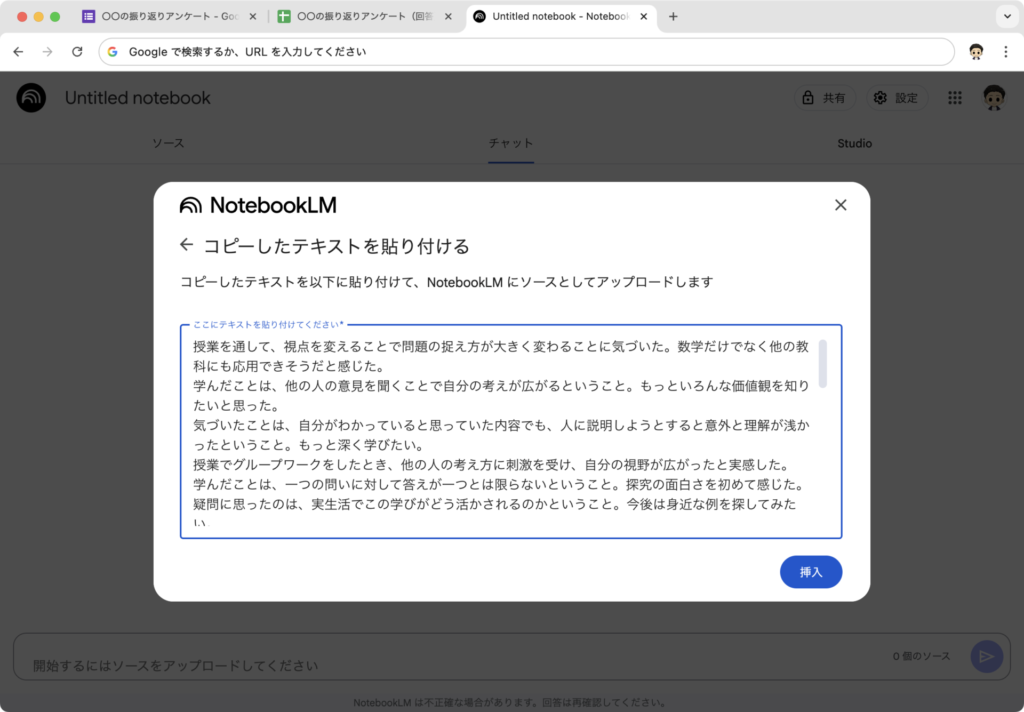The image size is (1024, 712).
Task: Click the Google G icon in address bar
Action: pyautogui.click(x=113, y=52)
